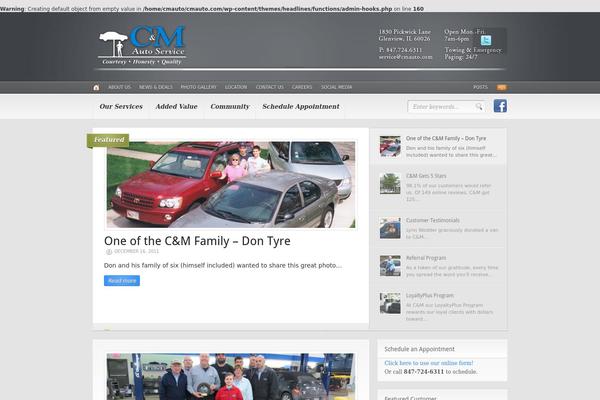
Task: Open C&M Gets 5 Stars sidebar item
Action: (x=426, y=176)
